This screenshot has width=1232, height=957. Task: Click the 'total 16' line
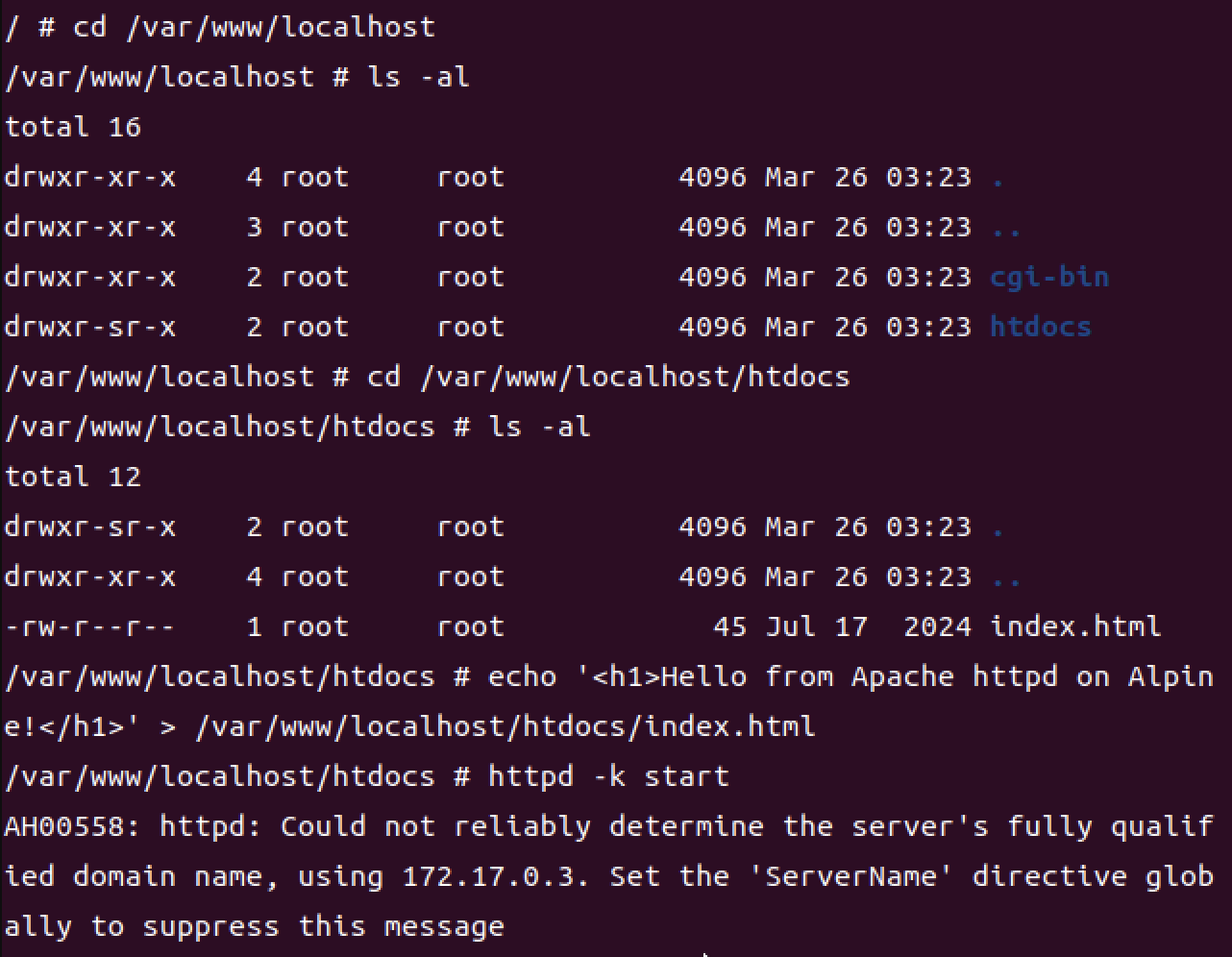pyautogui.click(x=73, y=127)
